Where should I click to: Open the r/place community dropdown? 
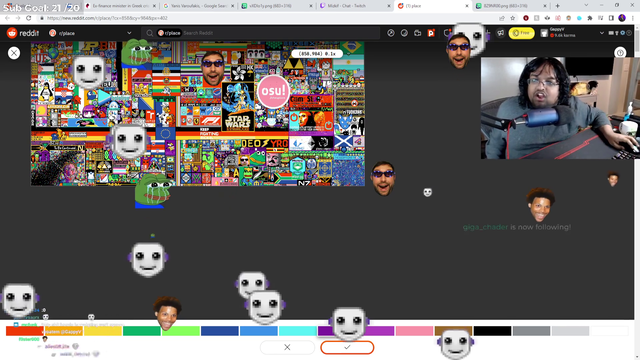[x=90, y=33]
